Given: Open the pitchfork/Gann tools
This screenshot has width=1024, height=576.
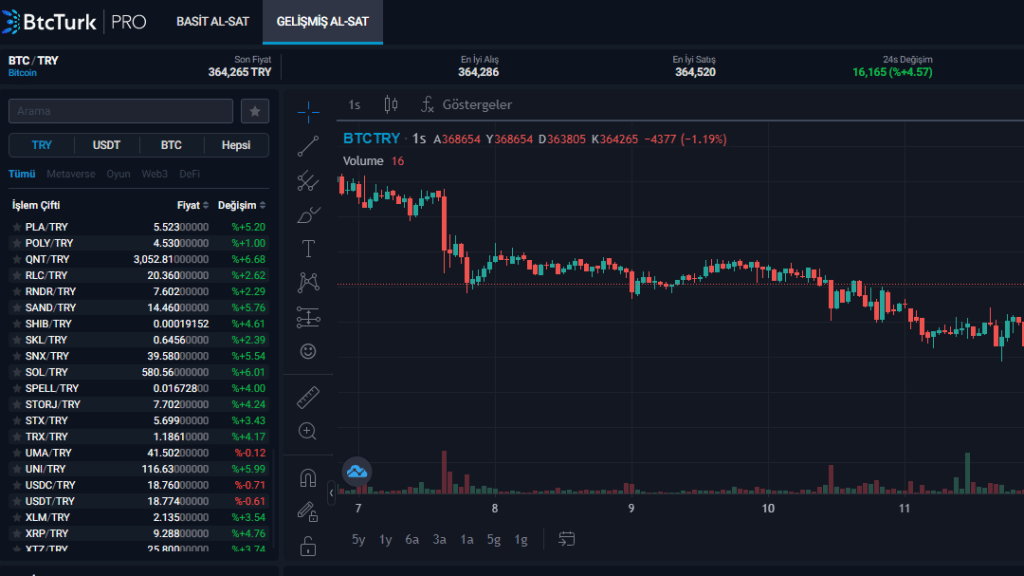Looking at the screenshot, I should [308, 181].
